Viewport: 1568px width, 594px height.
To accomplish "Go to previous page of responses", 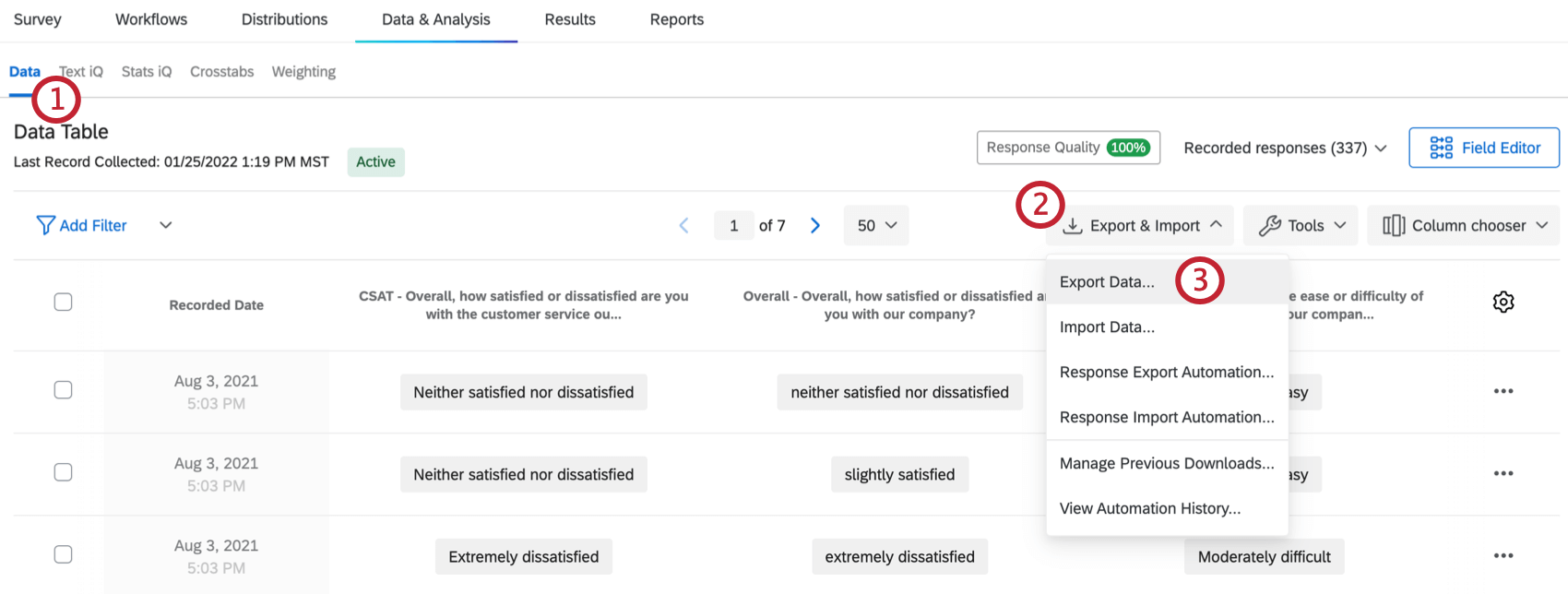I will click(x=684, y=226).
